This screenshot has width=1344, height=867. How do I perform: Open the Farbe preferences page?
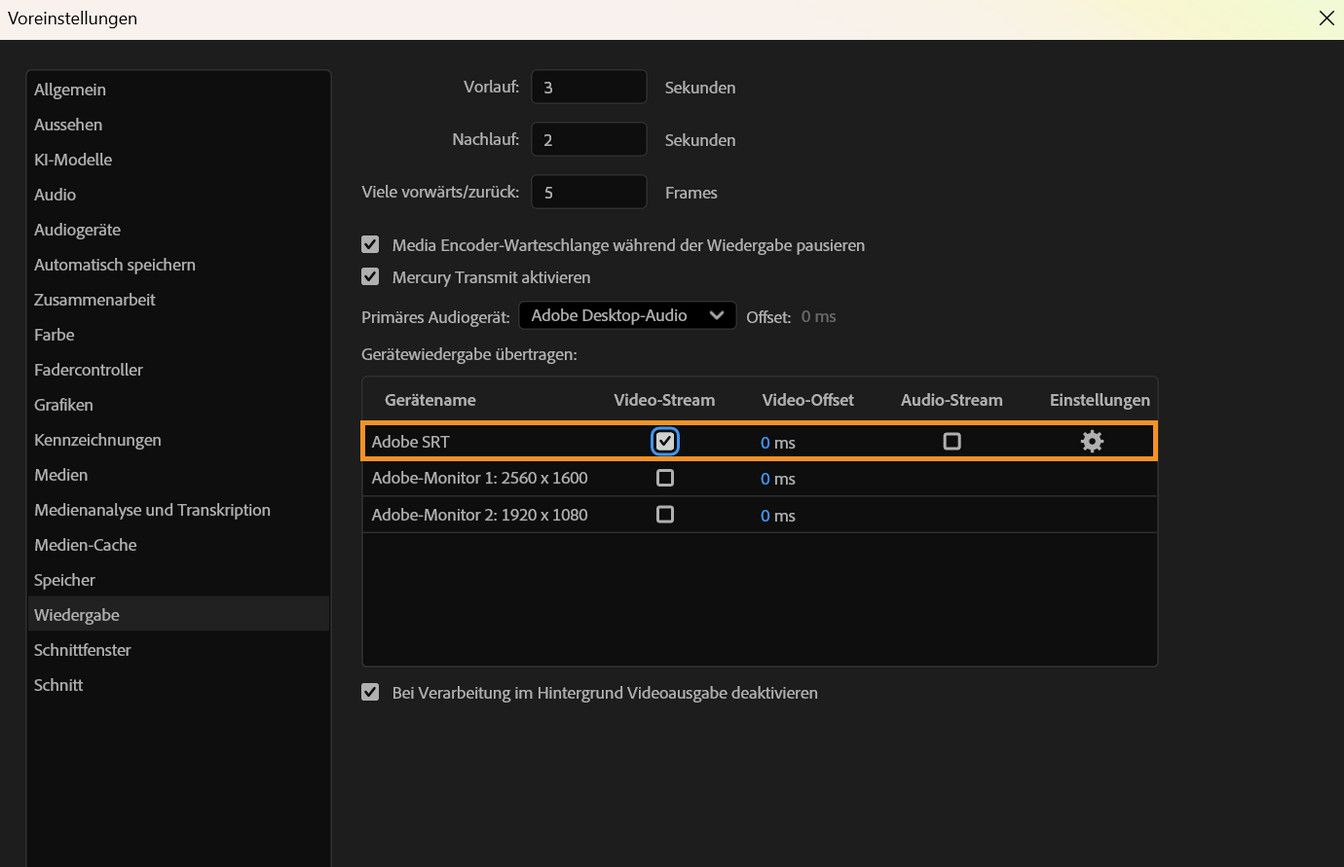coord(54,334)
